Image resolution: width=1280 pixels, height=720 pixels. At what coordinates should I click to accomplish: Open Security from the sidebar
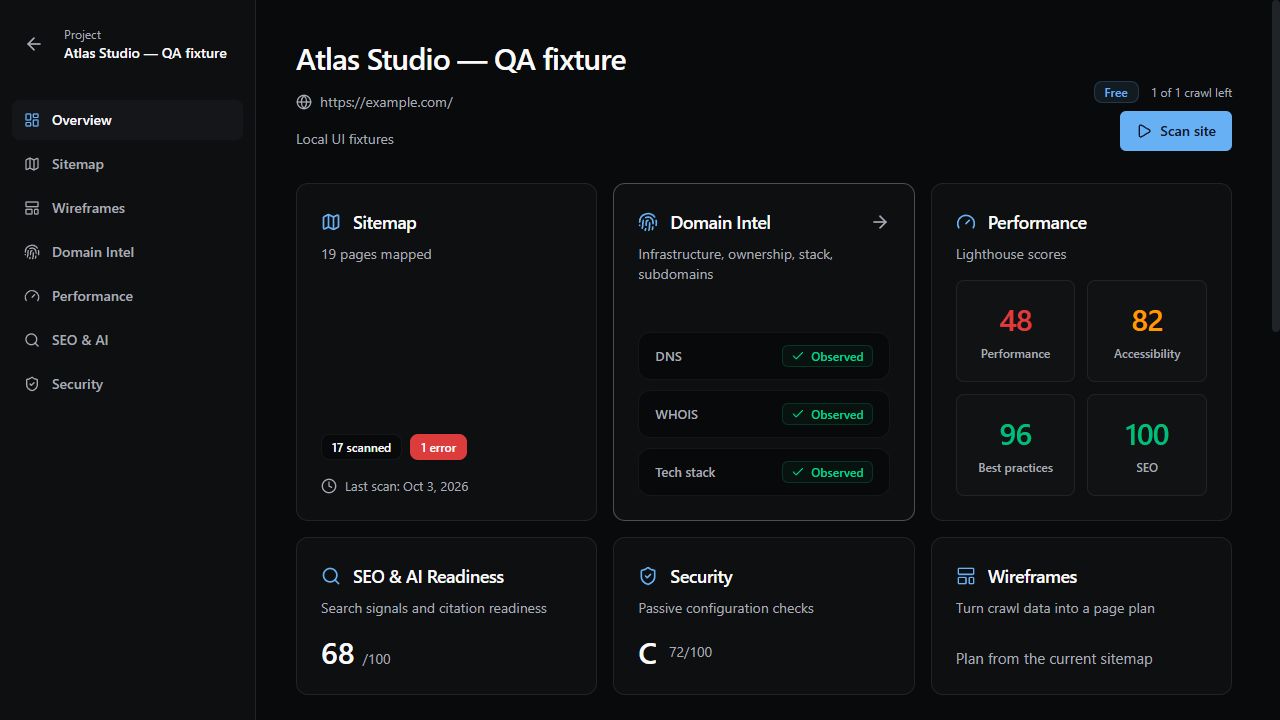coord(128,384)
